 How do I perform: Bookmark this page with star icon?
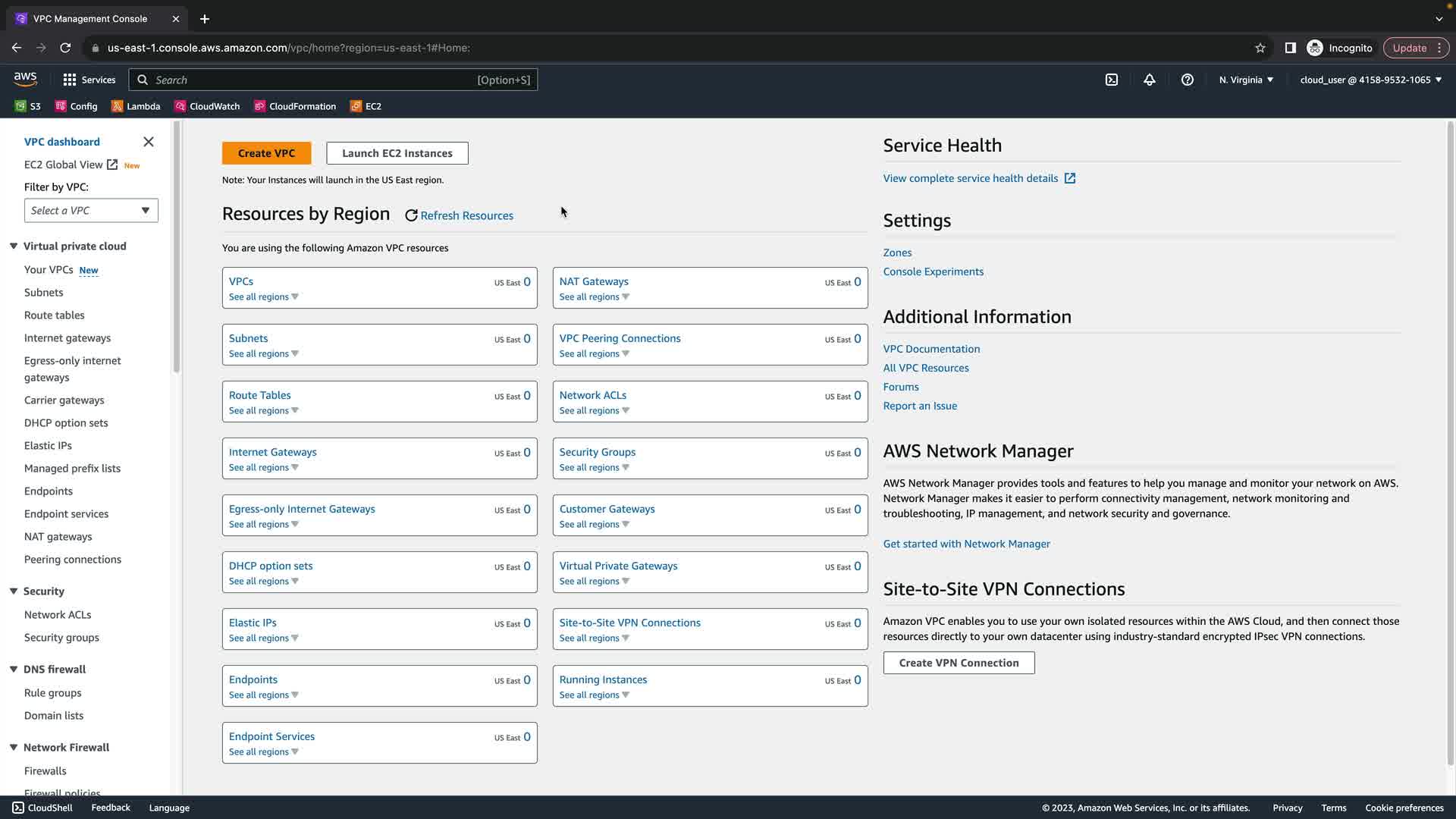[x=1260, y=48]
